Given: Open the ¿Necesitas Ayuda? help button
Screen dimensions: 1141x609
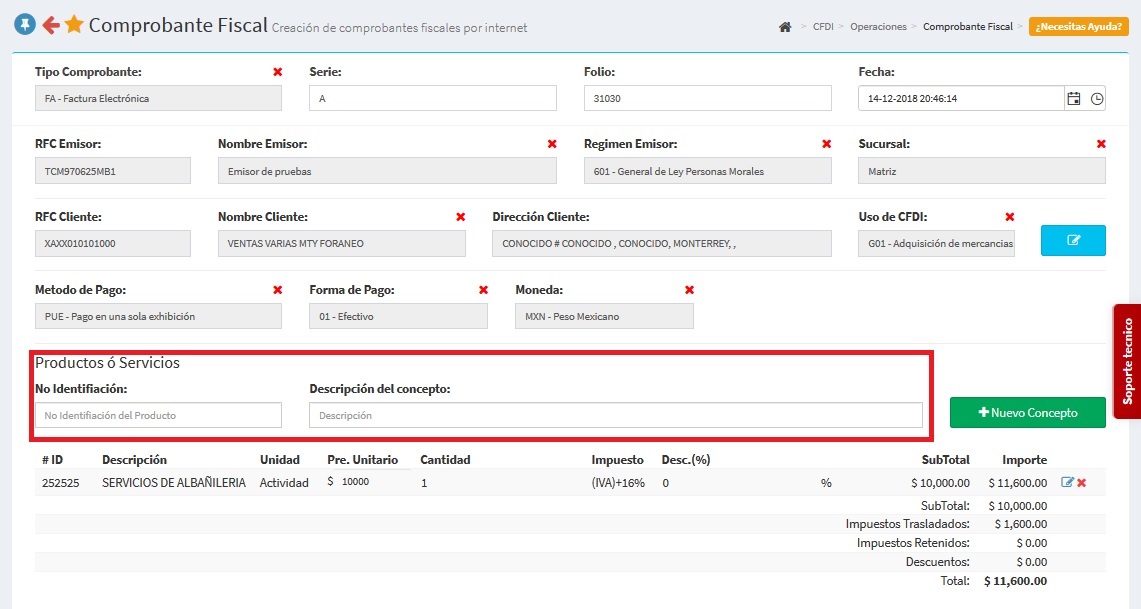Looking at the screenshot, I should pos(1079,27).
